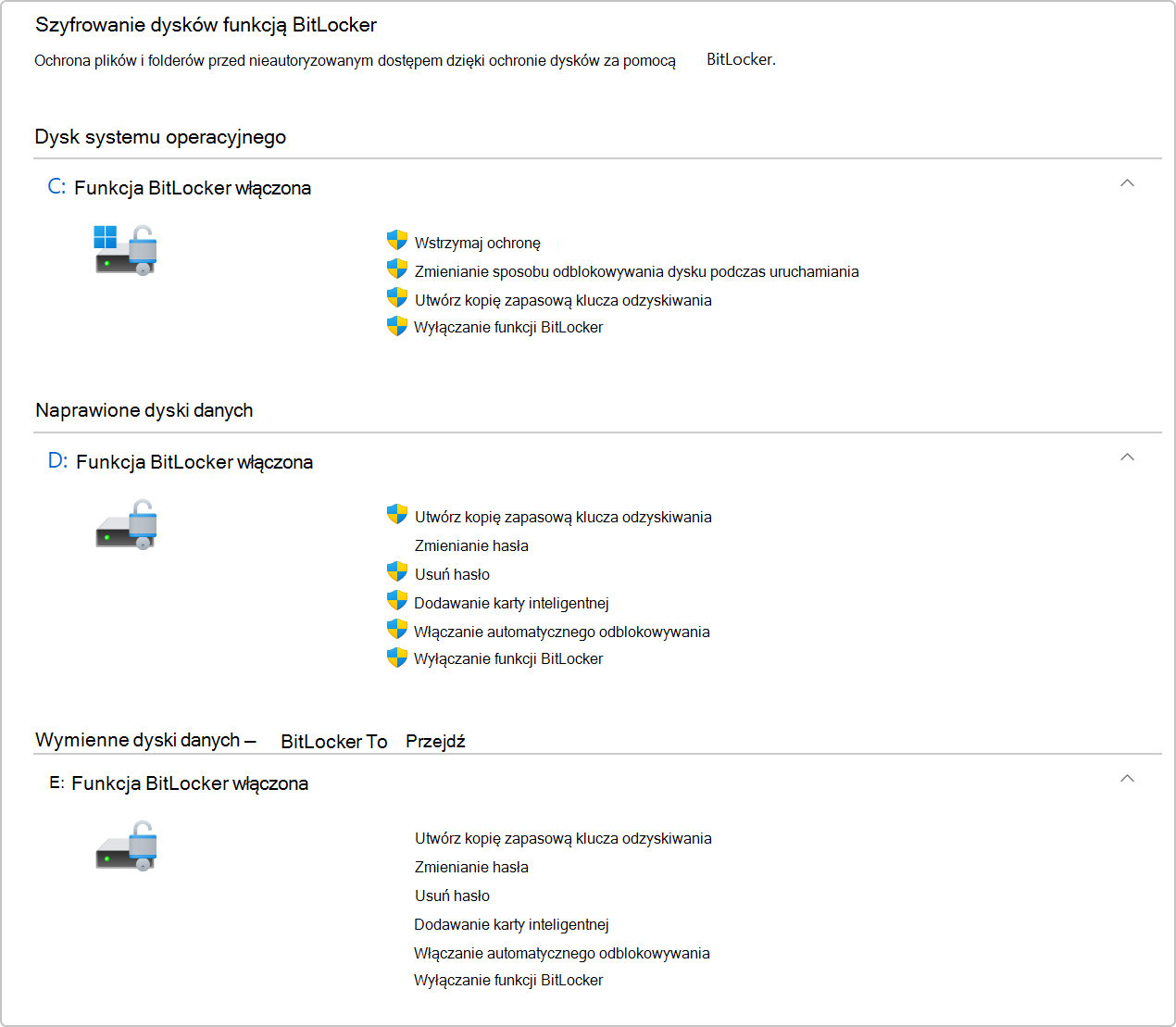
Task: Collapse the C: drive section chevron
Action: pos(1127,183)
